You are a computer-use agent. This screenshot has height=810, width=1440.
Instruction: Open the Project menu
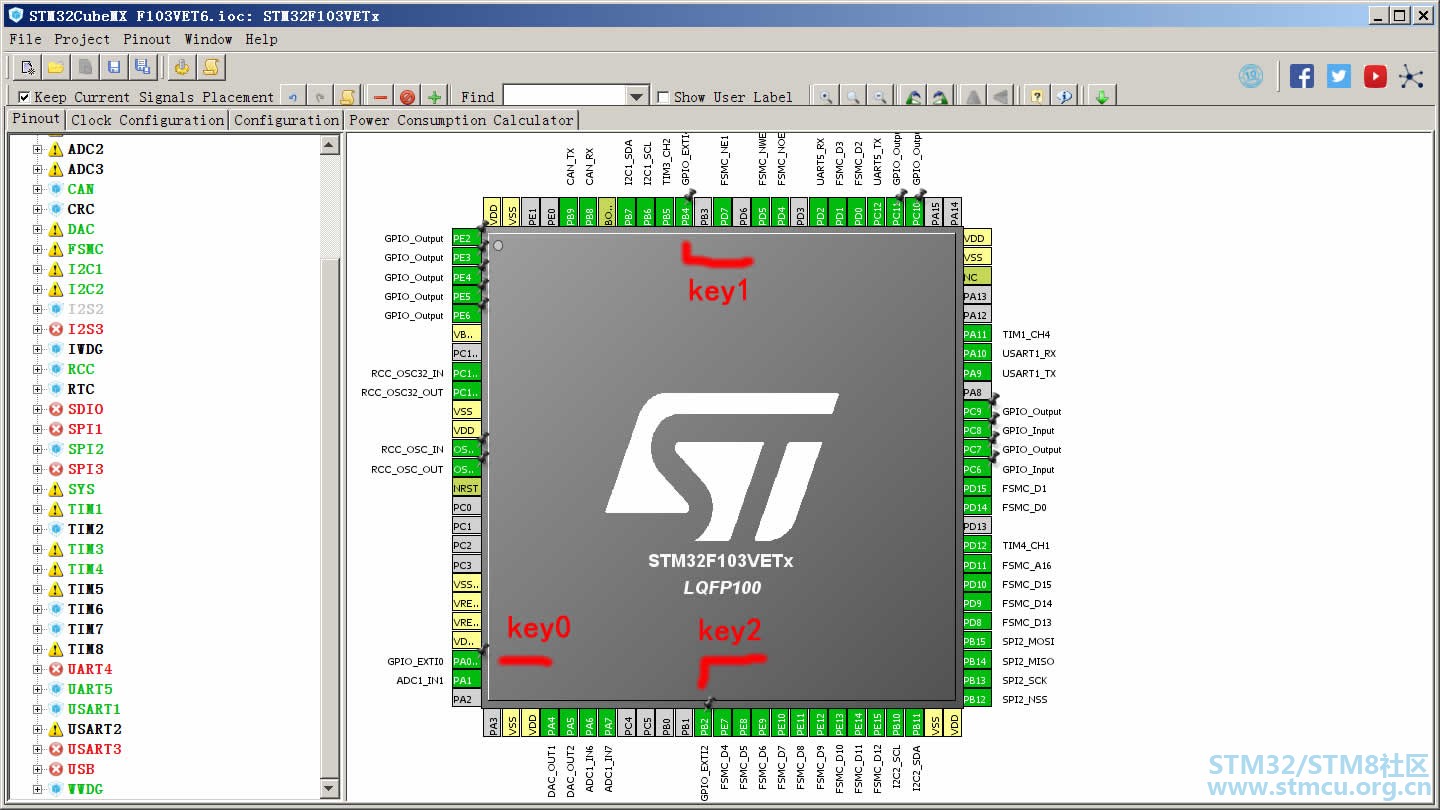tap(82, 39)
